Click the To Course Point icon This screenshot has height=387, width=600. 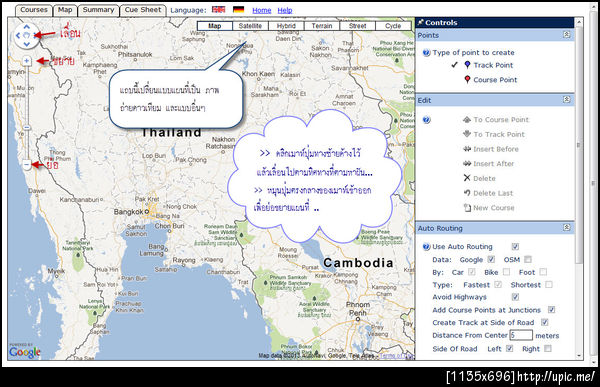467,120
